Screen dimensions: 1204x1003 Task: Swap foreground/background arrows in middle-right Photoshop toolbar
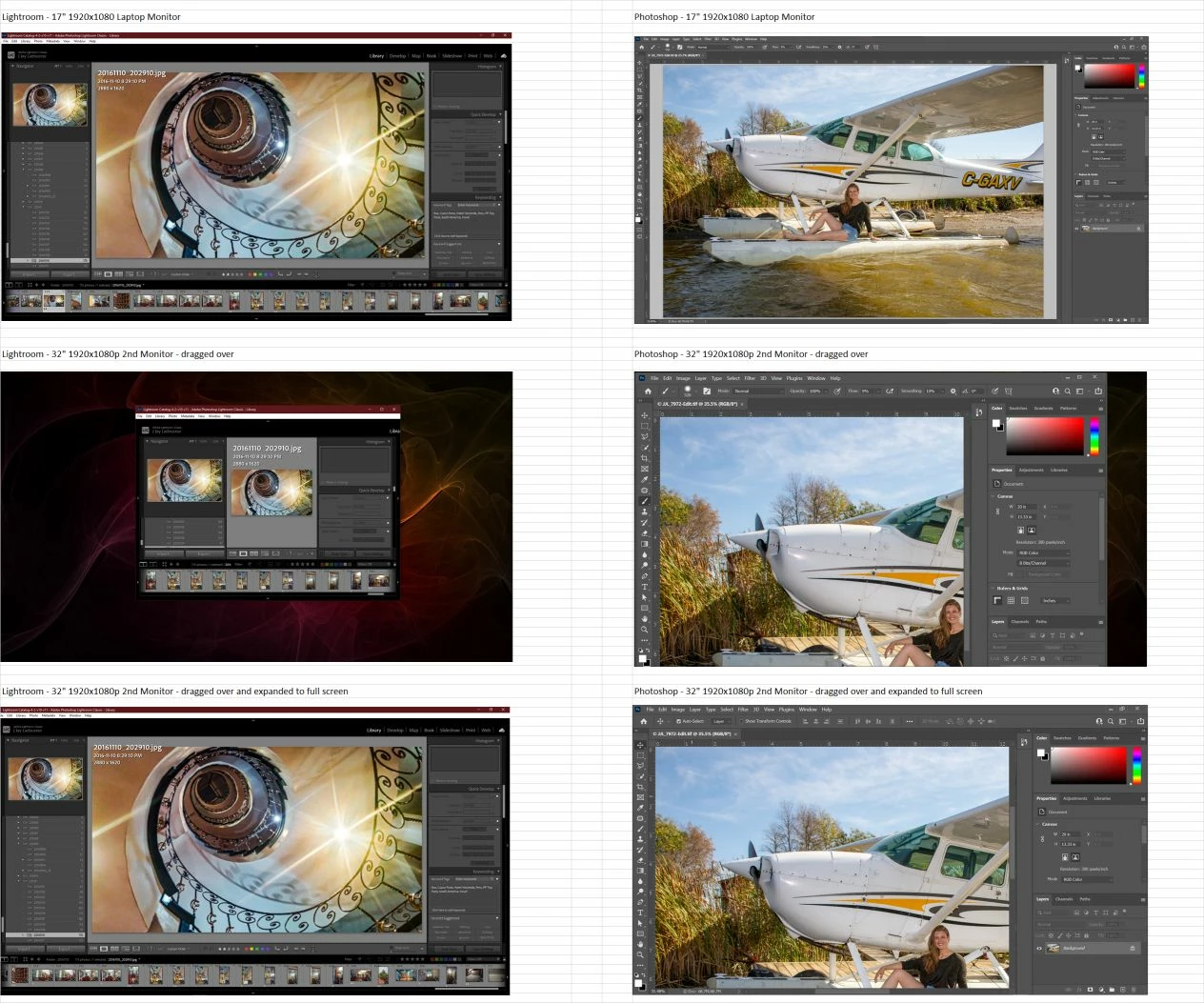point(648,650)
